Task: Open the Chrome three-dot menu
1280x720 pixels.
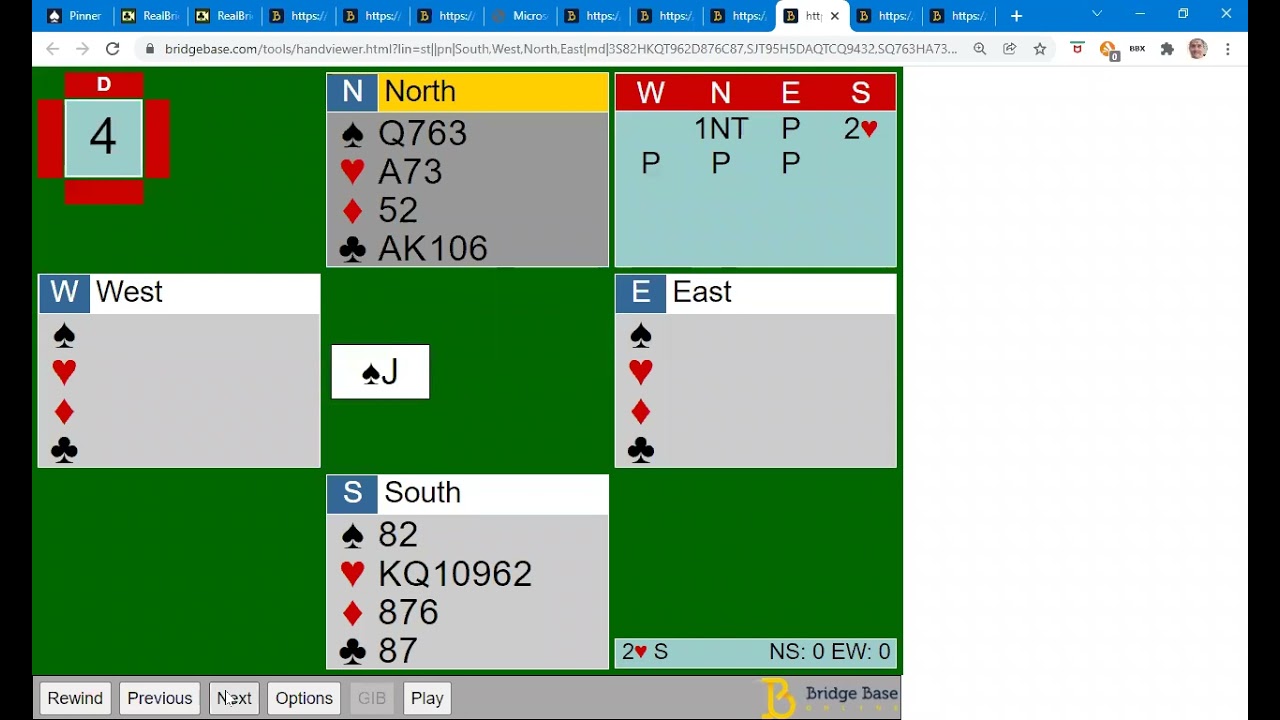Action: click(x=1228, y=49)
